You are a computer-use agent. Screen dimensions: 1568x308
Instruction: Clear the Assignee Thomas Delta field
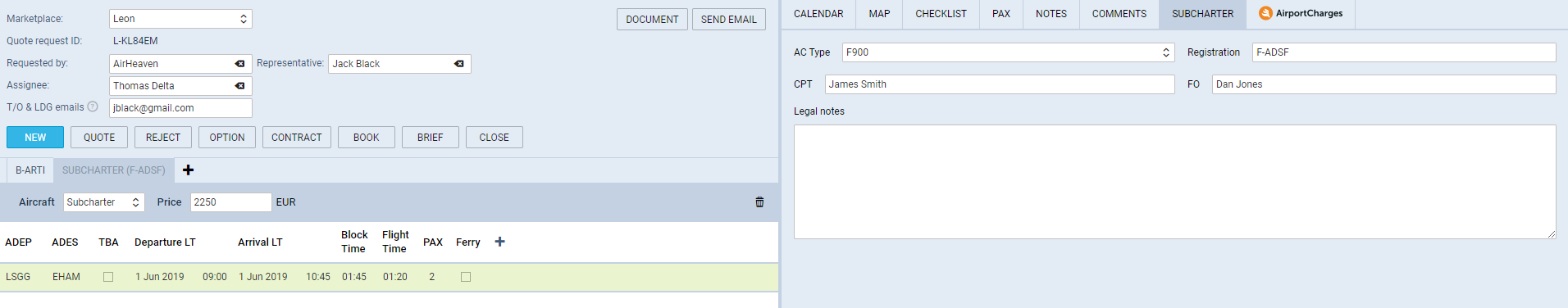point(239,86)
